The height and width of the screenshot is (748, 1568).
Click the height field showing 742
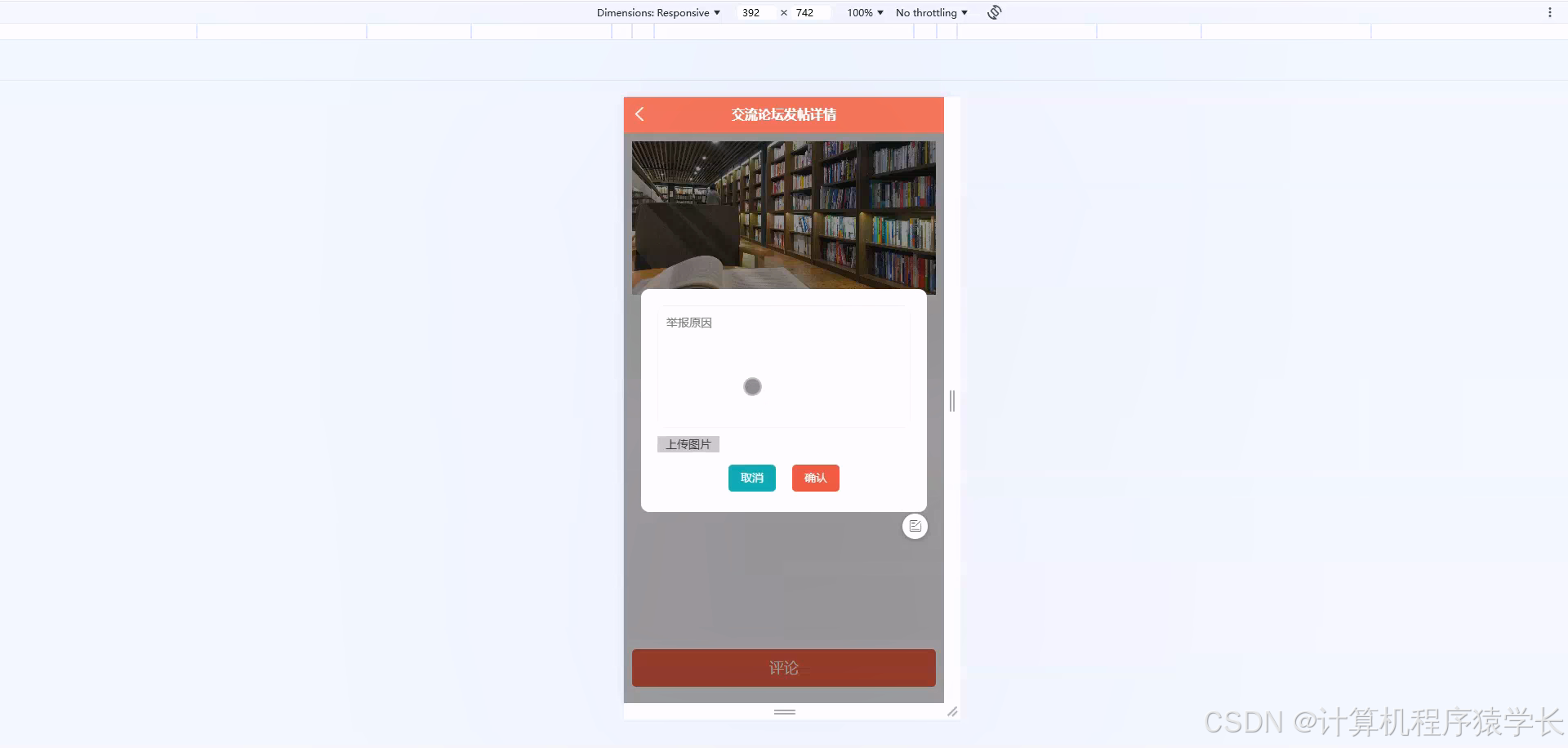(811, 12)
